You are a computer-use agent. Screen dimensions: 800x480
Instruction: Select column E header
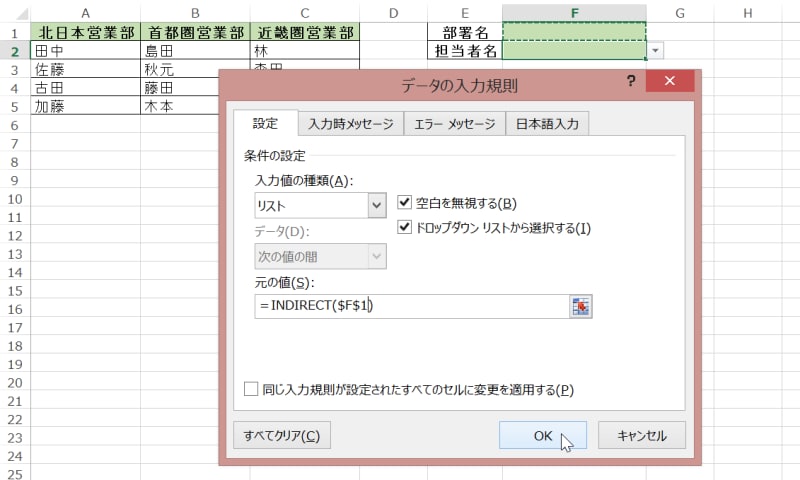[x=465, y=13]
